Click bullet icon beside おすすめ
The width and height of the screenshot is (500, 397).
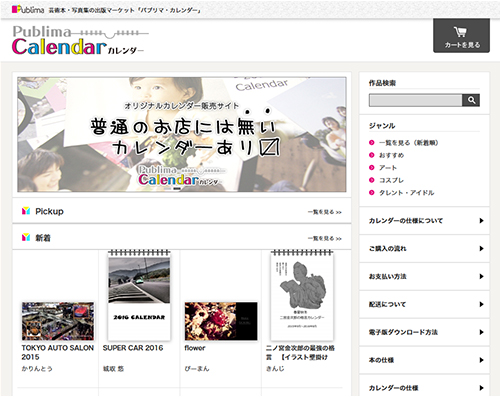[372, 155]
